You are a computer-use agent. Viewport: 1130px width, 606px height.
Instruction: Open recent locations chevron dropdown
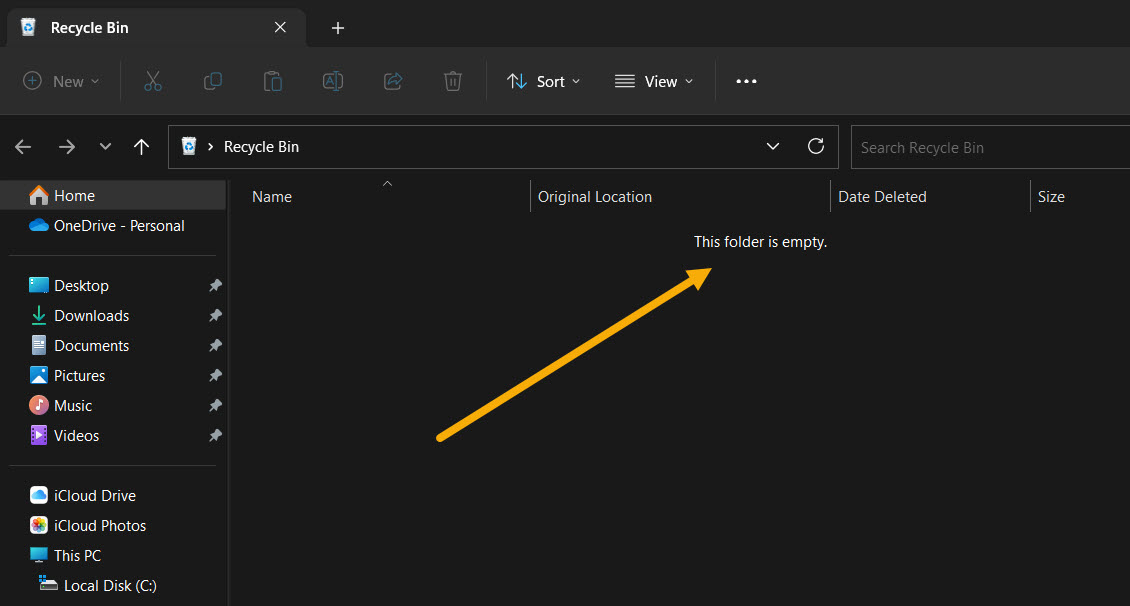(105, 147)
